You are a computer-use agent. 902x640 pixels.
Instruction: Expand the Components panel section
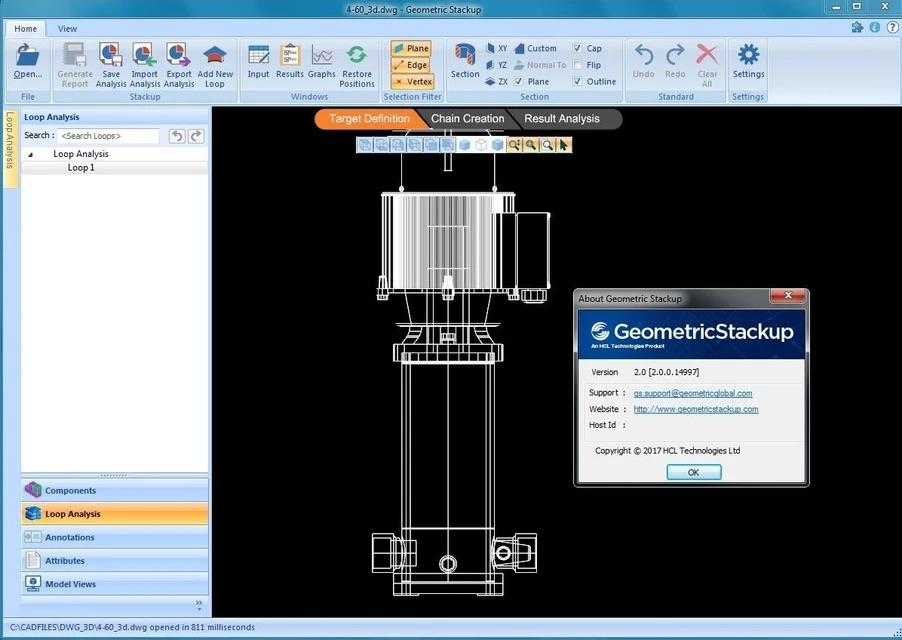coord(115,490)
